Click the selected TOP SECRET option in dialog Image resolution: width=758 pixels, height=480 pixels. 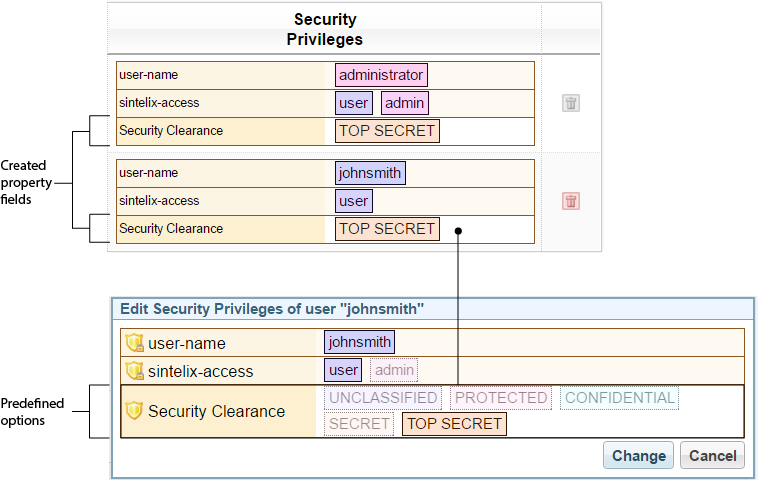pos(454,424)
